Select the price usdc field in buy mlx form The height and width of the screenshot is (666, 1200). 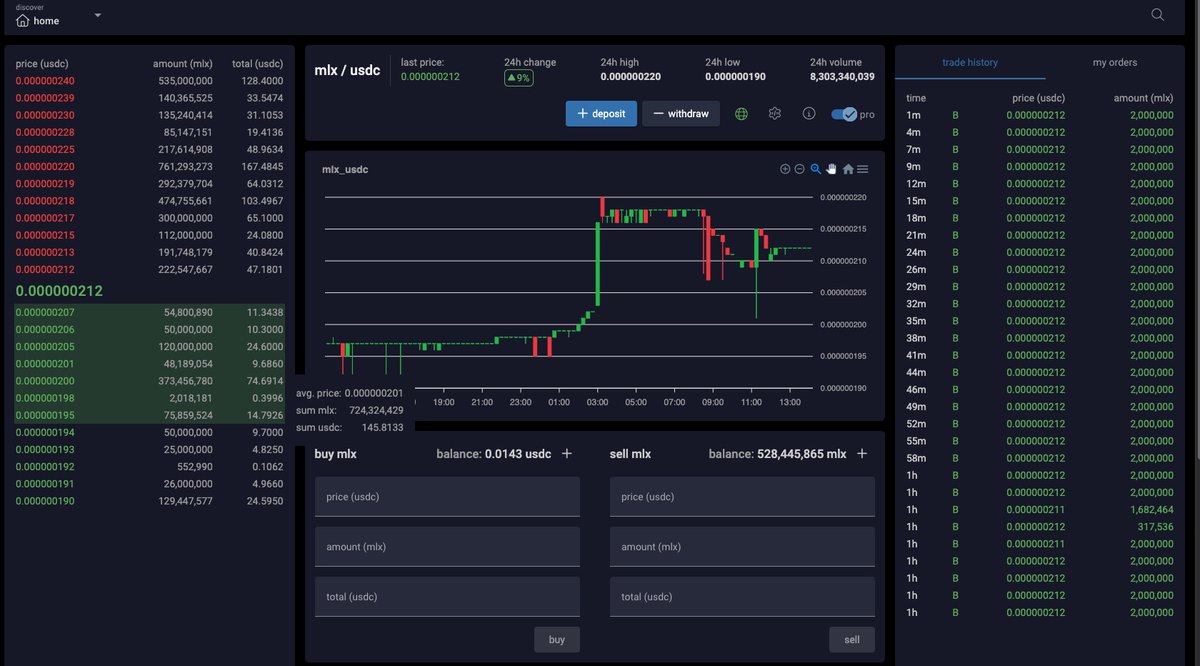[447, 497]
